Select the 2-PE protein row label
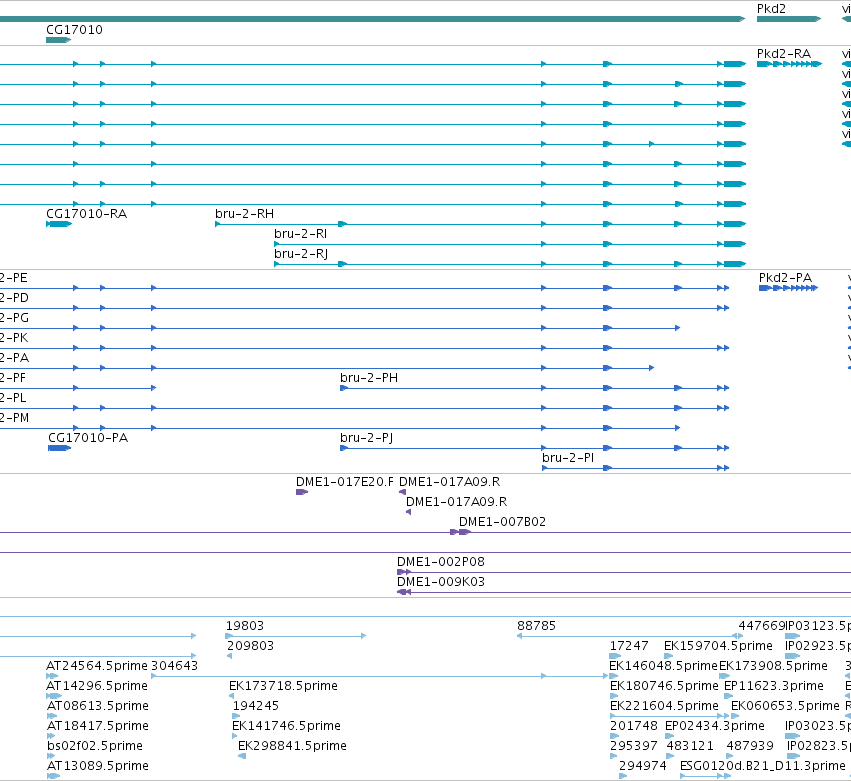The width and height of the screenshot is (851, 781). point(14,278)
